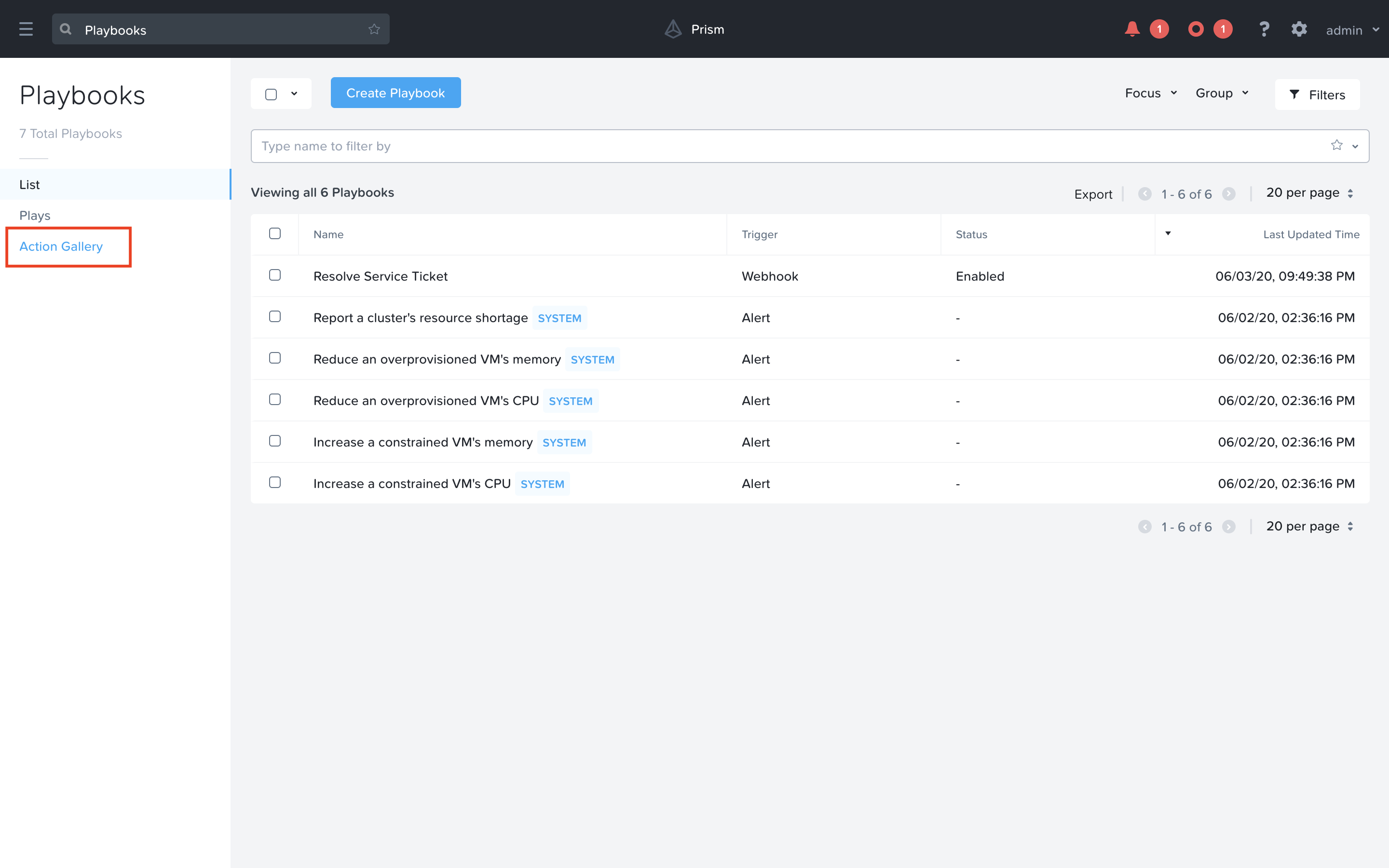The width and height of the screenshot is (1389, 868).
Task: Click the Export link
Action: click(x=1093, y=194)
